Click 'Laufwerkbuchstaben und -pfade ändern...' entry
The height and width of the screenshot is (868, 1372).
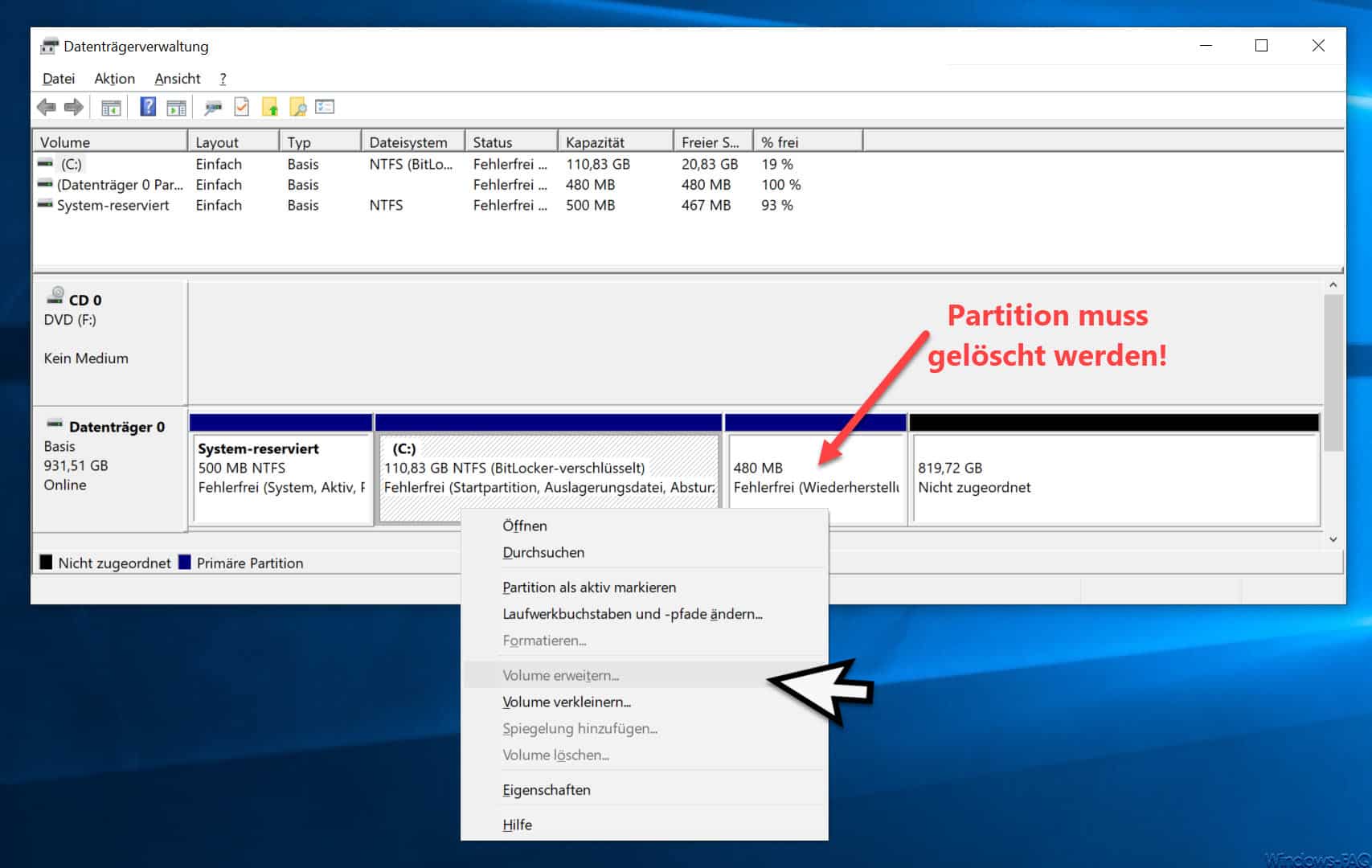point(632,614)
